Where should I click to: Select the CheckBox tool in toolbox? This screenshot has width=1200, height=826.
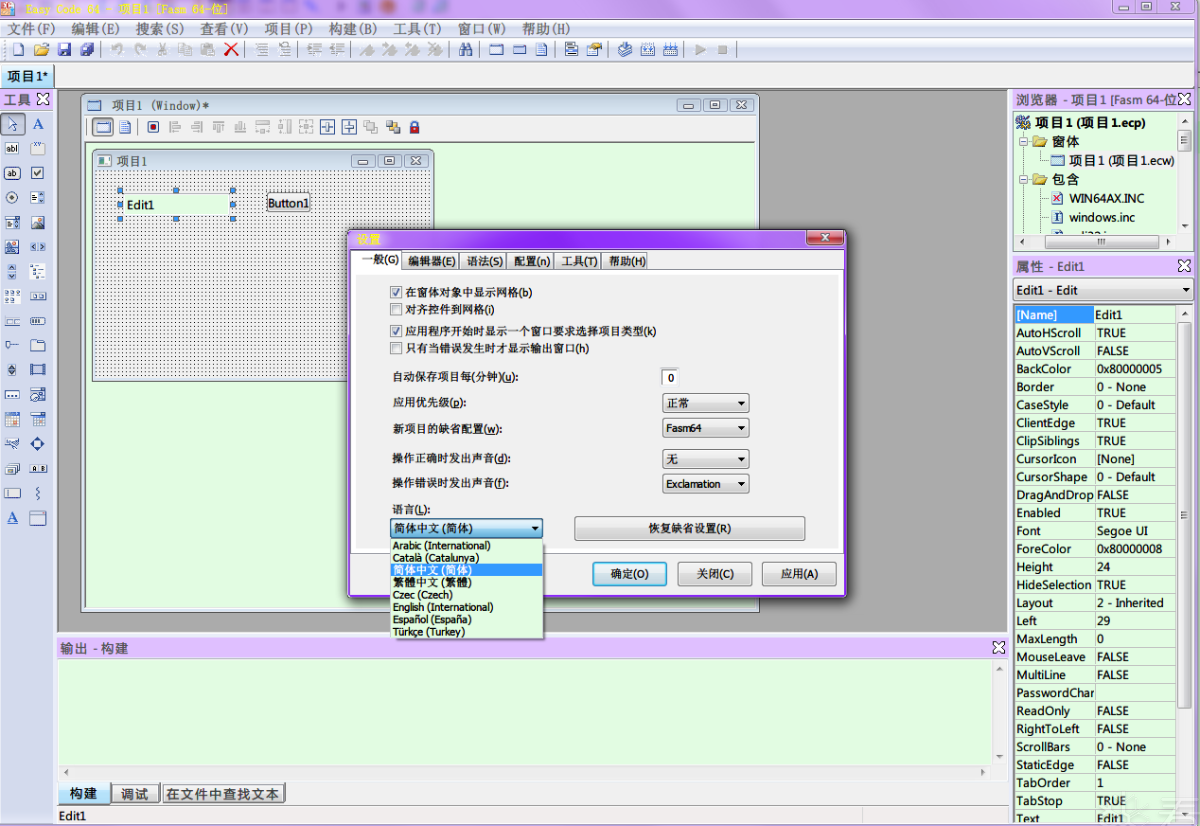pos(38,173)
